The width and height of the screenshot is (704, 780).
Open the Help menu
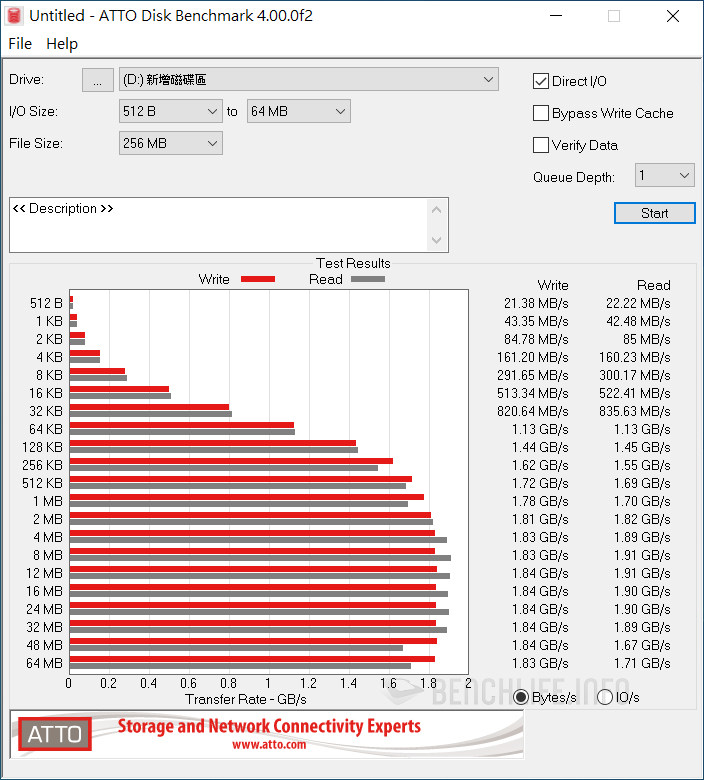pos(62,44)
